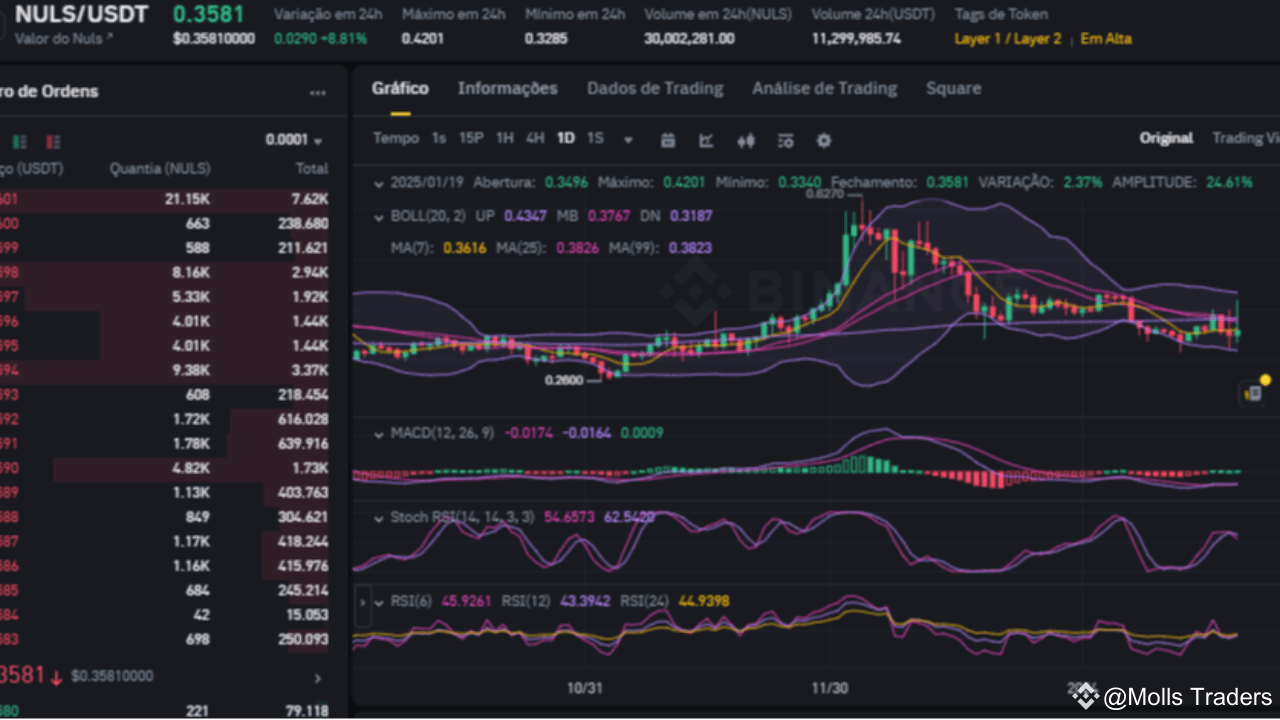Select order row with quantity 849
This screenshot has height=720, width=1280.
click(x=164, y=517)
